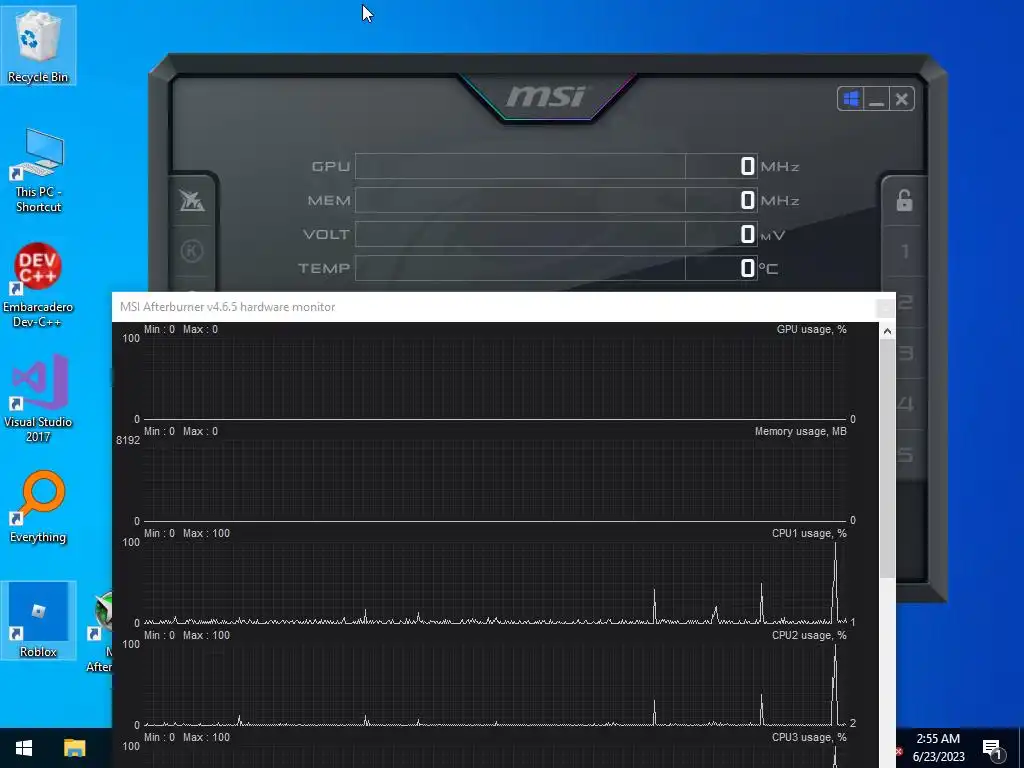Click the "CPU3 usage, %" graph label
This screenshot has width=1024, height=768.
(808, 737)
